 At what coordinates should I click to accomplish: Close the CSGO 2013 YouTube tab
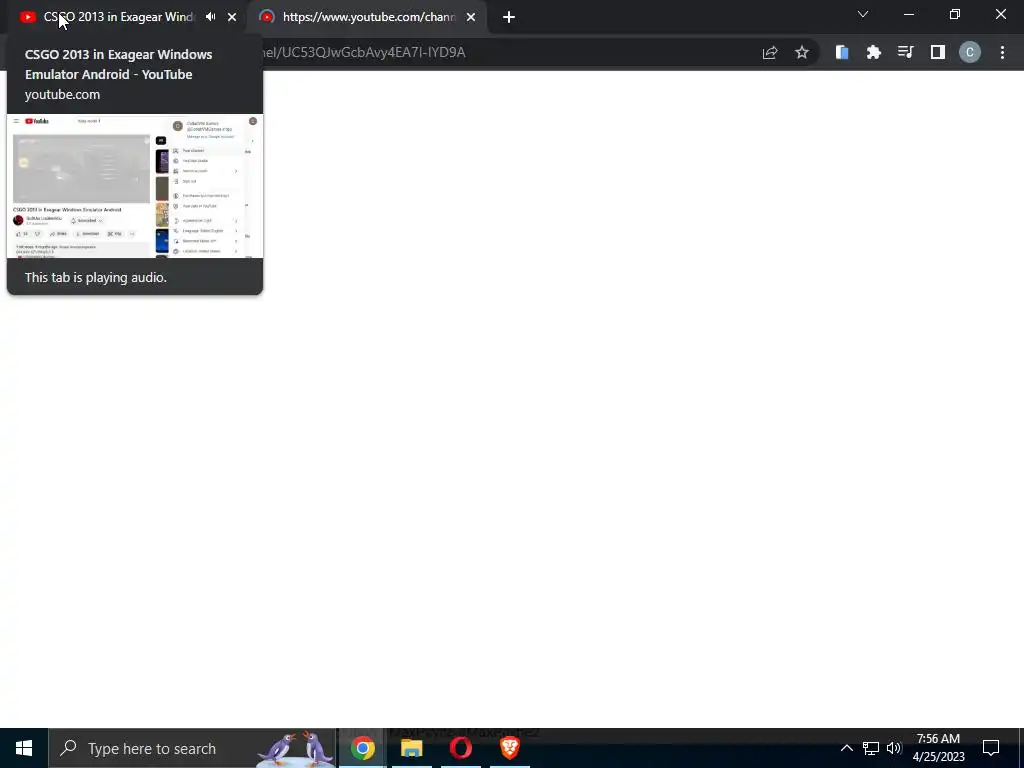(232, 17)
